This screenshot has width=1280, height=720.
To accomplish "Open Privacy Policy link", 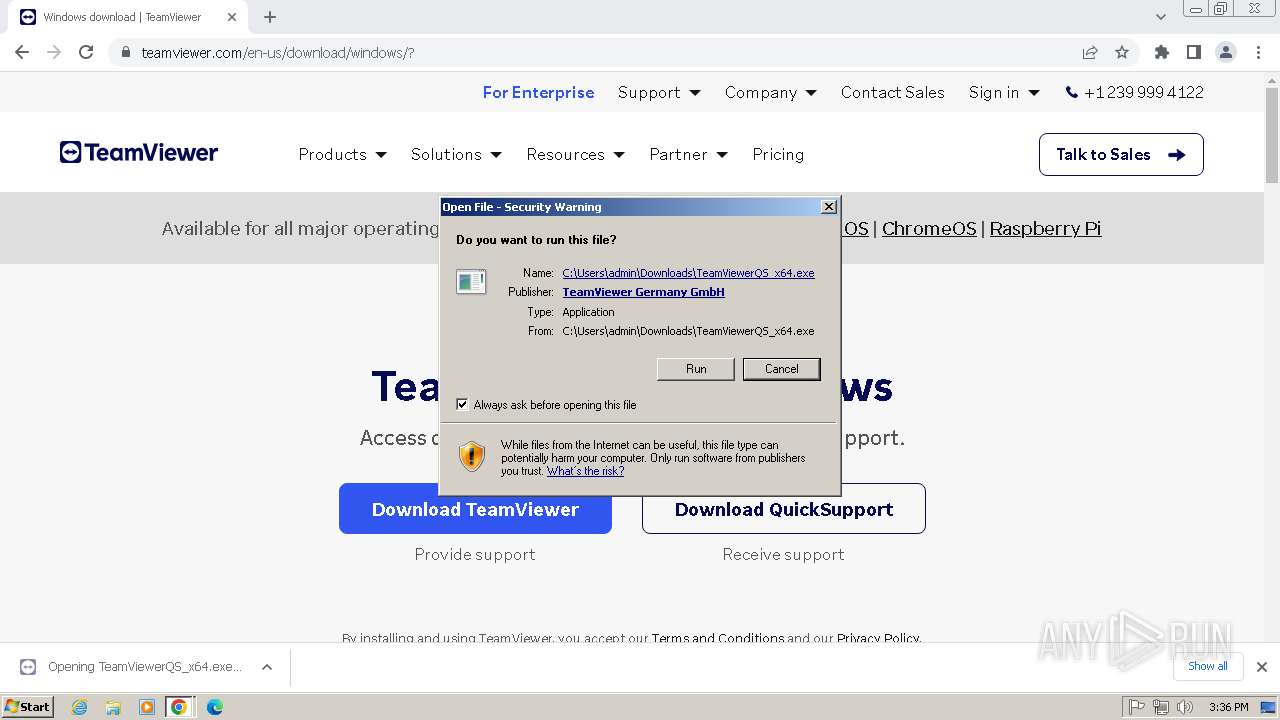I will (877, 637).
